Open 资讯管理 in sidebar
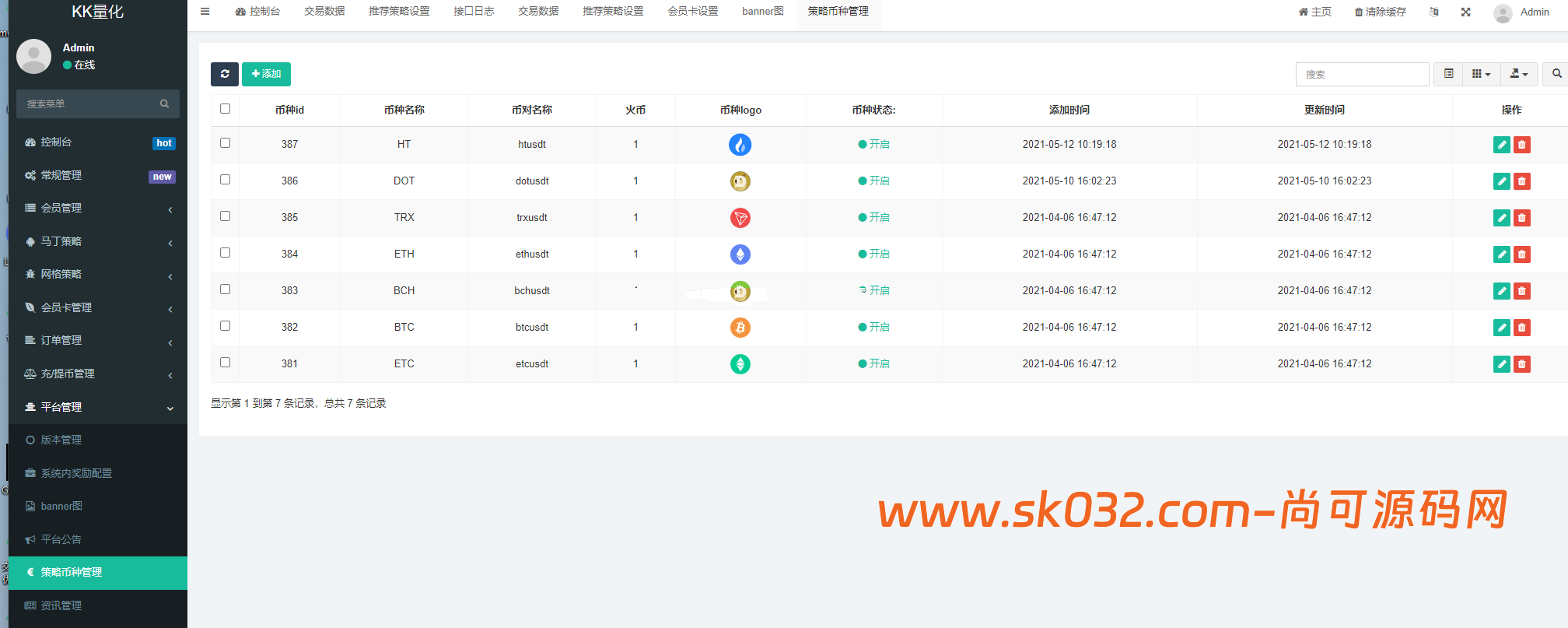This screenshot has width=1568, height=628. (98, 605)
